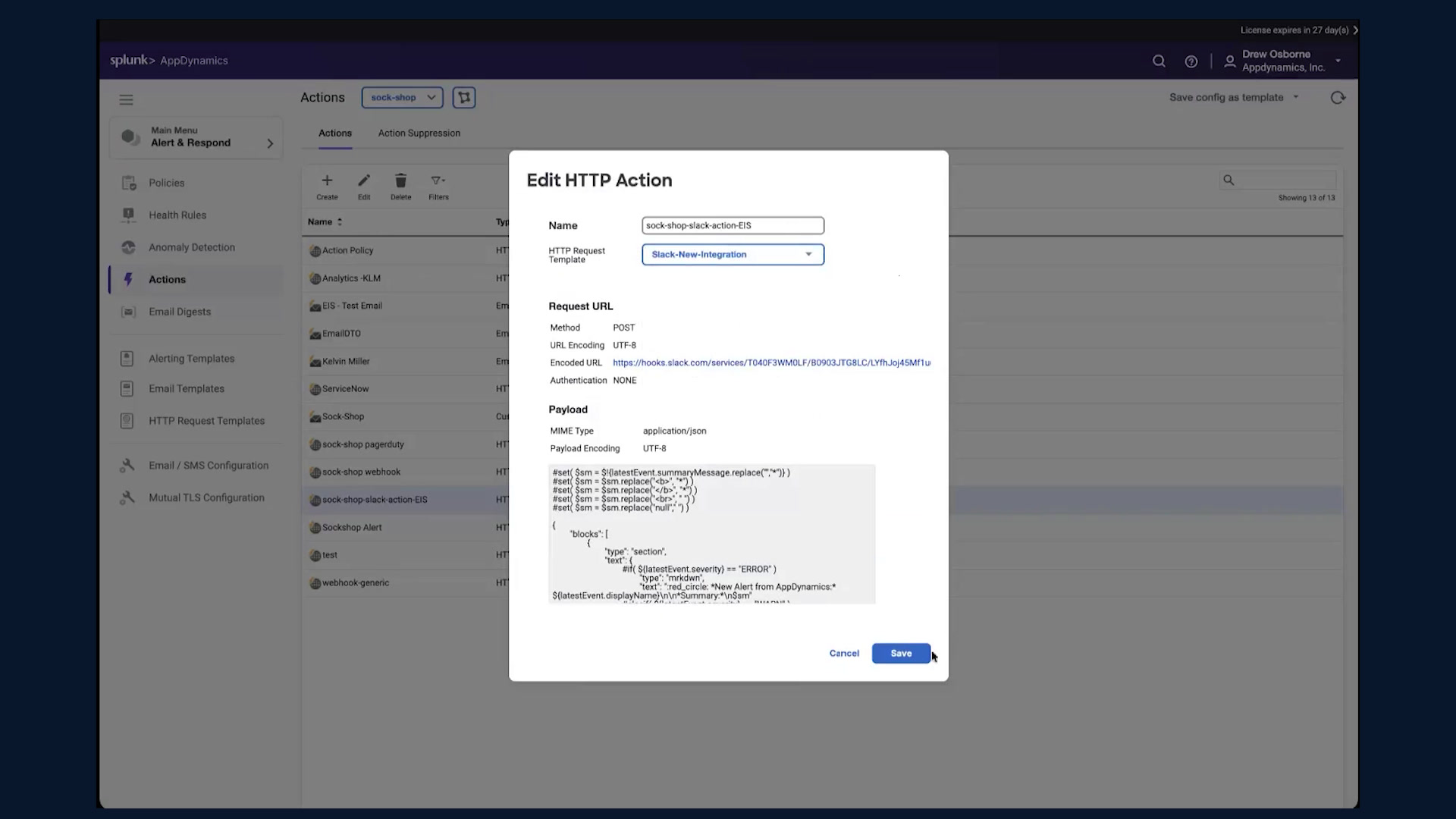Click the Delete trash icon

(x=400, y=180)
